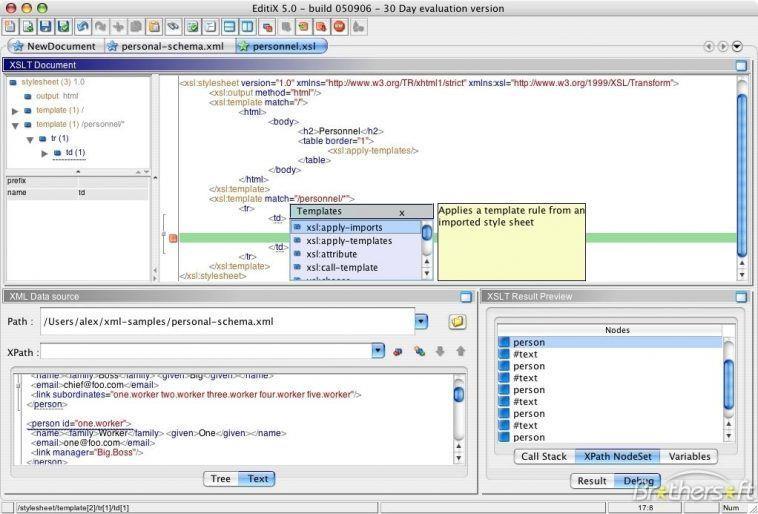Screen dimensions: 758x514
Task: Open the Call Stack tab
Action: pyautogui.click(x=544, y=456)
